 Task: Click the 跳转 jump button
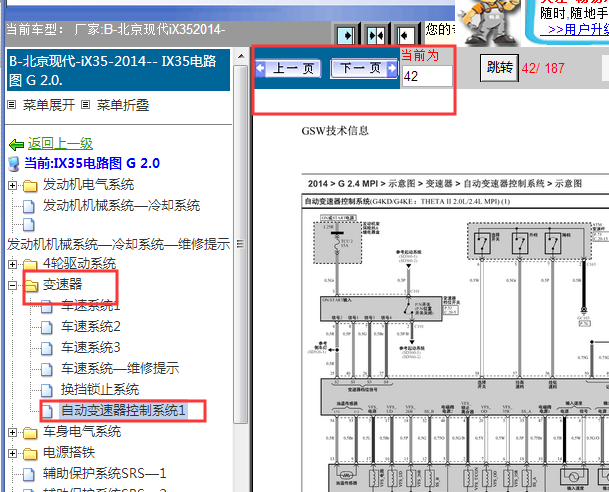point(499,68)
